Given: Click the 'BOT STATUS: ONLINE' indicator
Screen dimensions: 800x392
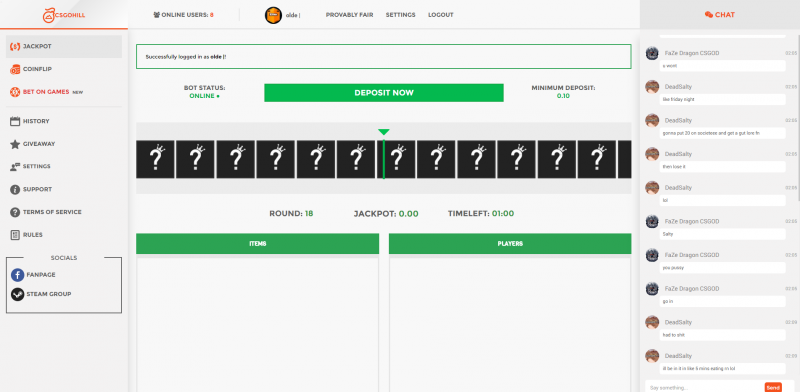Looking at the screenshot, I should [205, 92].
